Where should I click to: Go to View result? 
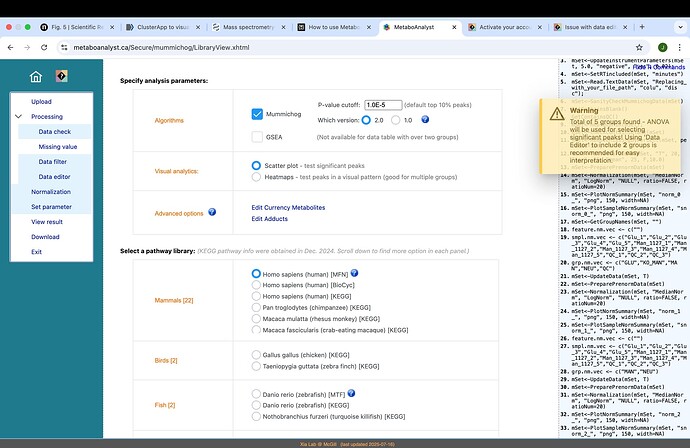point(47,222)
